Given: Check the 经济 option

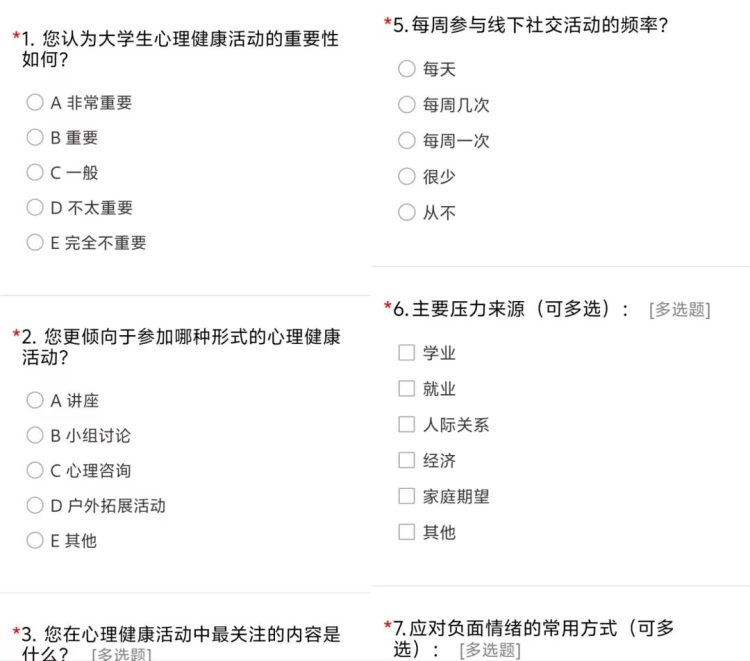Looking at the screenshot, I should [x=406, y=460].
